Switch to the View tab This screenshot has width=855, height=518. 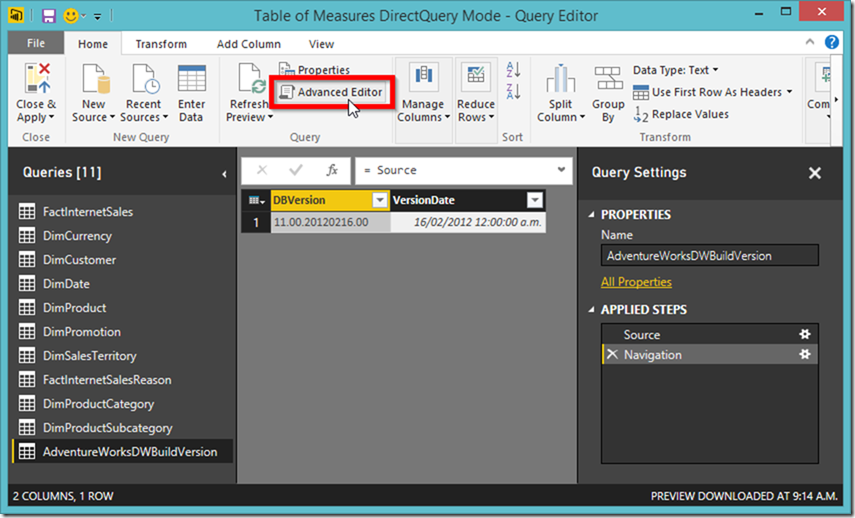tap(321, 44)
